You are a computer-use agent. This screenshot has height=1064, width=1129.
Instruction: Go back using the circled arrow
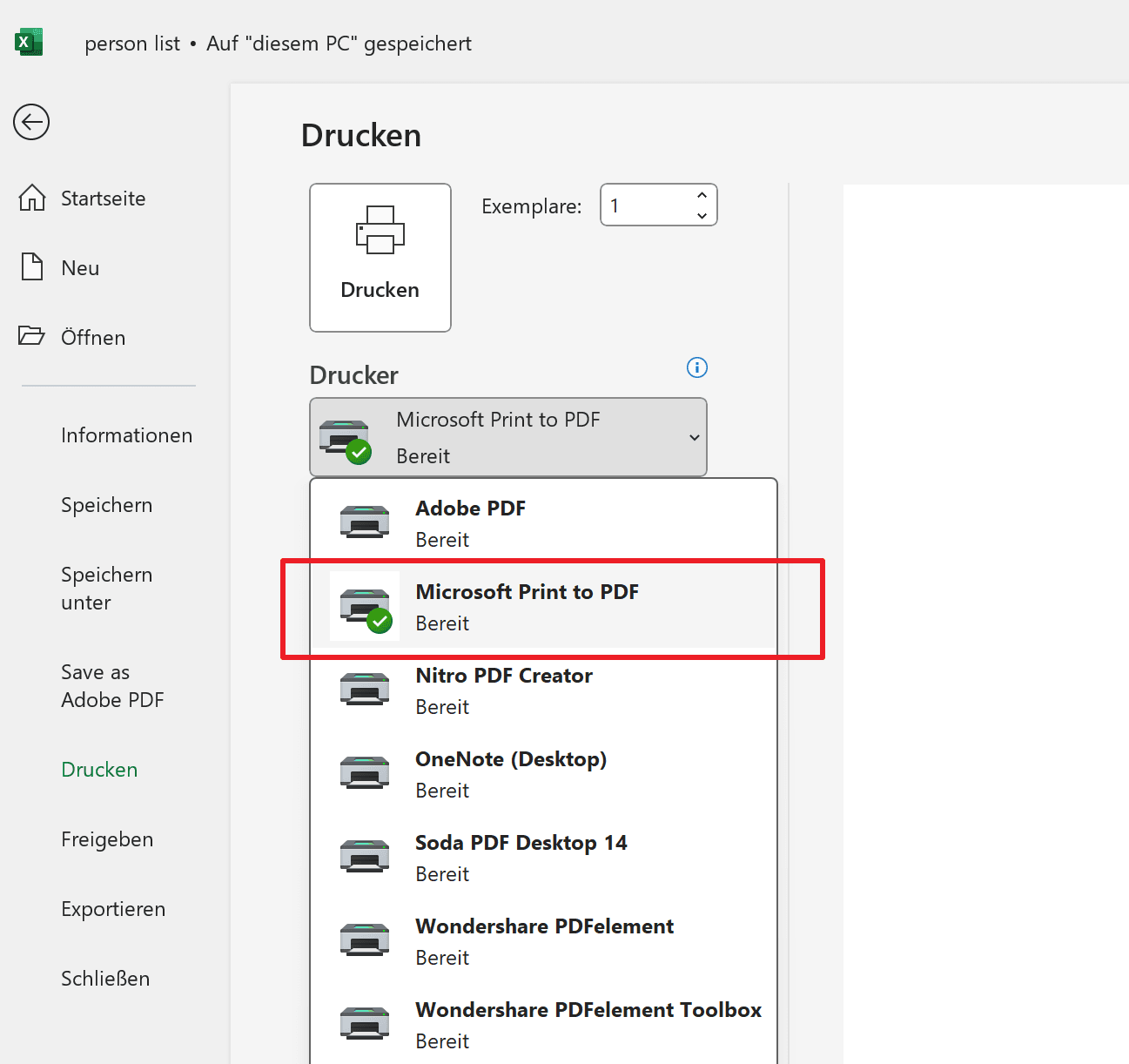coord(31,122)
